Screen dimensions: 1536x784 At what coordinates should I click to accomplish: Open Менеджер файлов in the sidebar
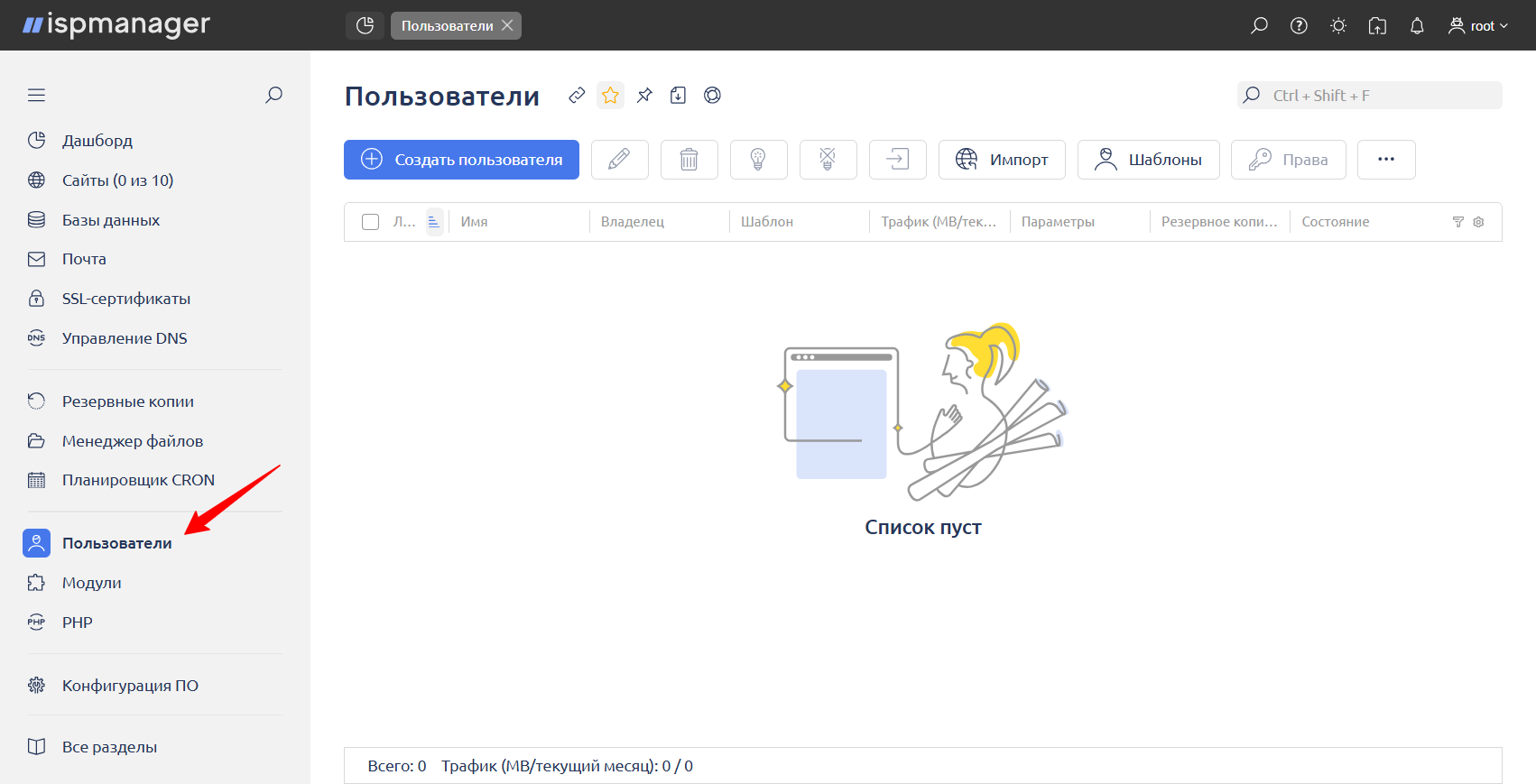coord(132,441)
